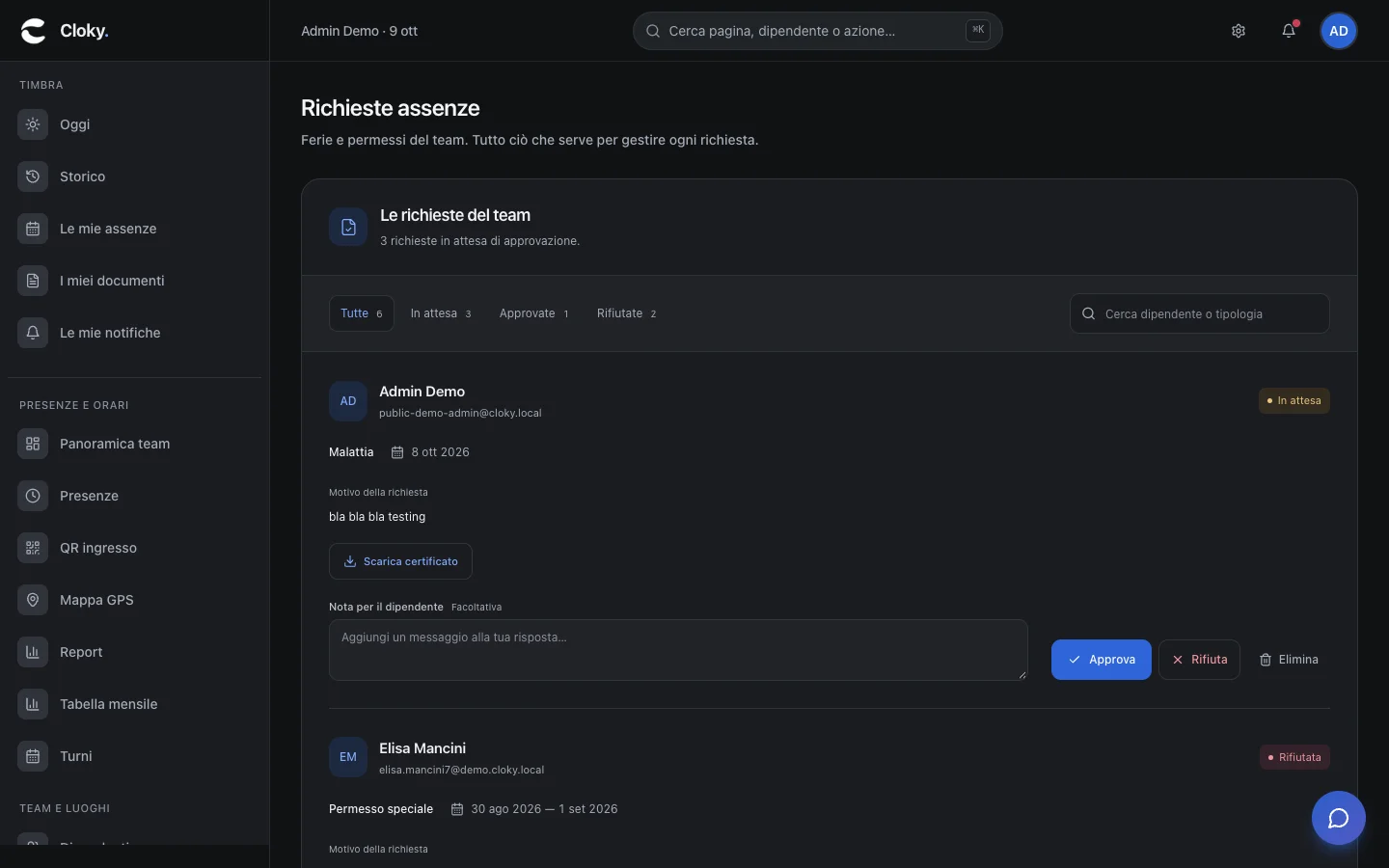Open settings gear in top bar
The height and width of the screenshot is (868, 1389).
click(1239, 31)
